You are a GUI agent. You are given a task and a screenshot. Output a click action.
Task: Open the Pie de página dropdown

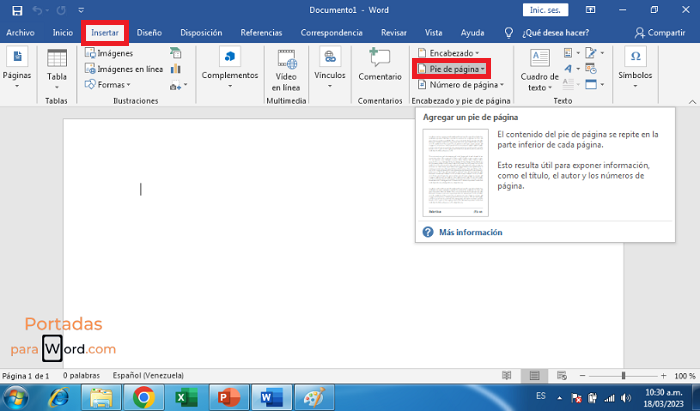point(451,69)
